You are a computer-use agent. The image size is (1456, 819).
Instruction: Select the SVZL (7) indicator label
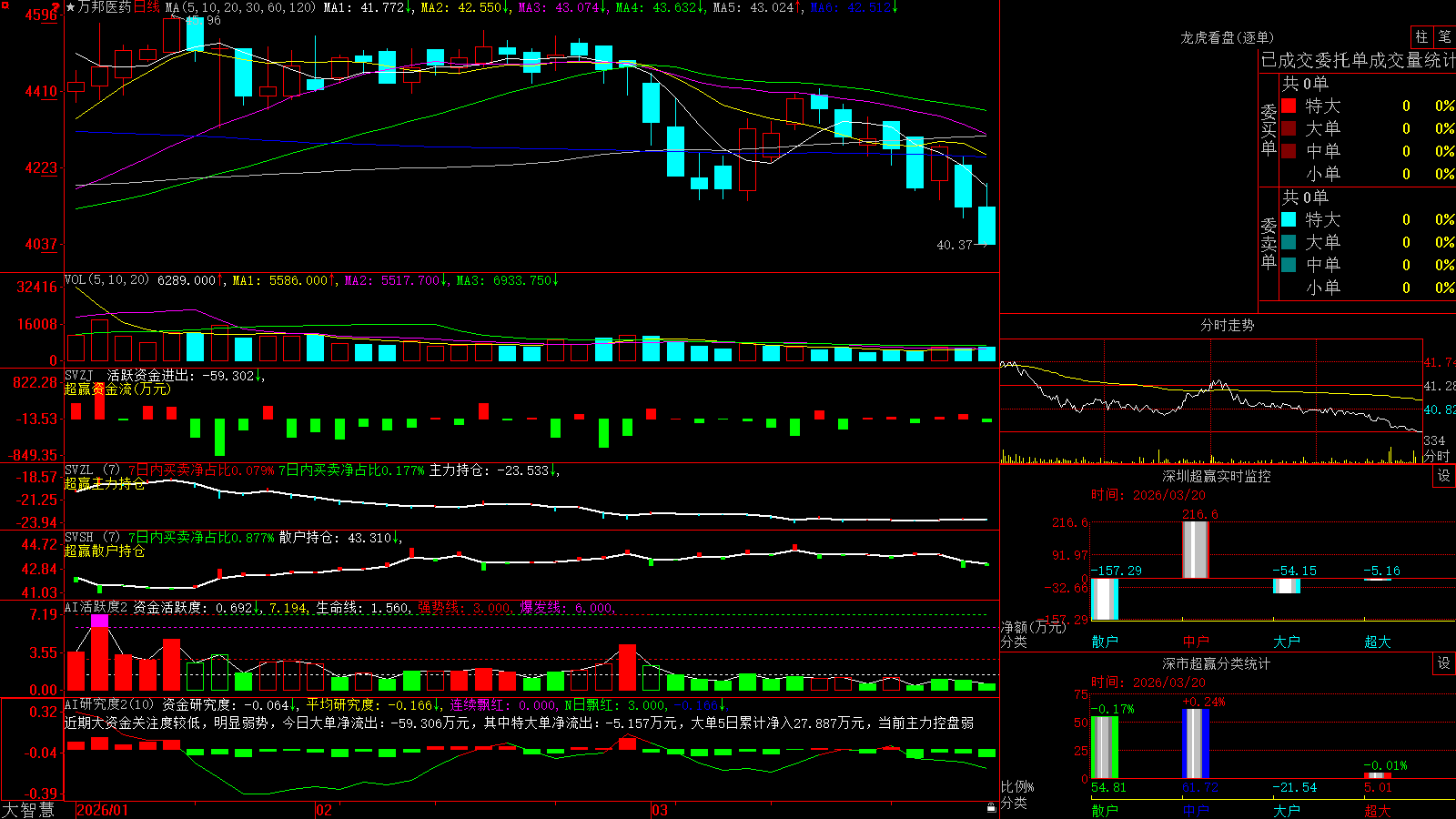[x=92, y=470]
